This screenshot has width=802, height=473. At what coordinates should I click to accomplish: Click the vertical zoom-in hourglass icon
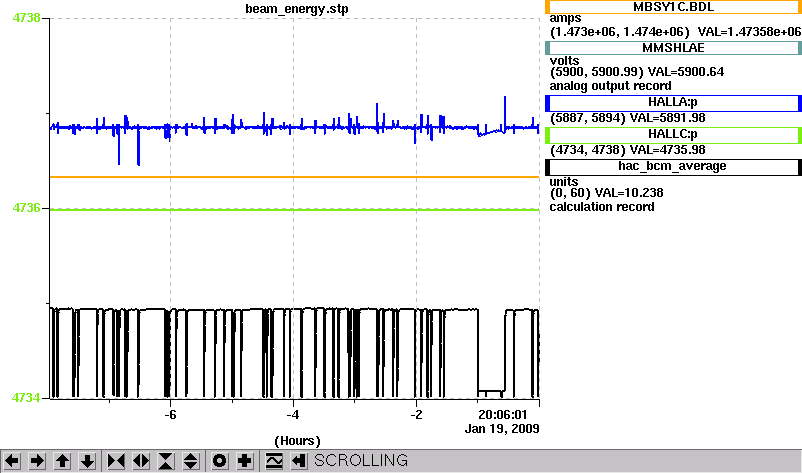(x=166, y=461)
